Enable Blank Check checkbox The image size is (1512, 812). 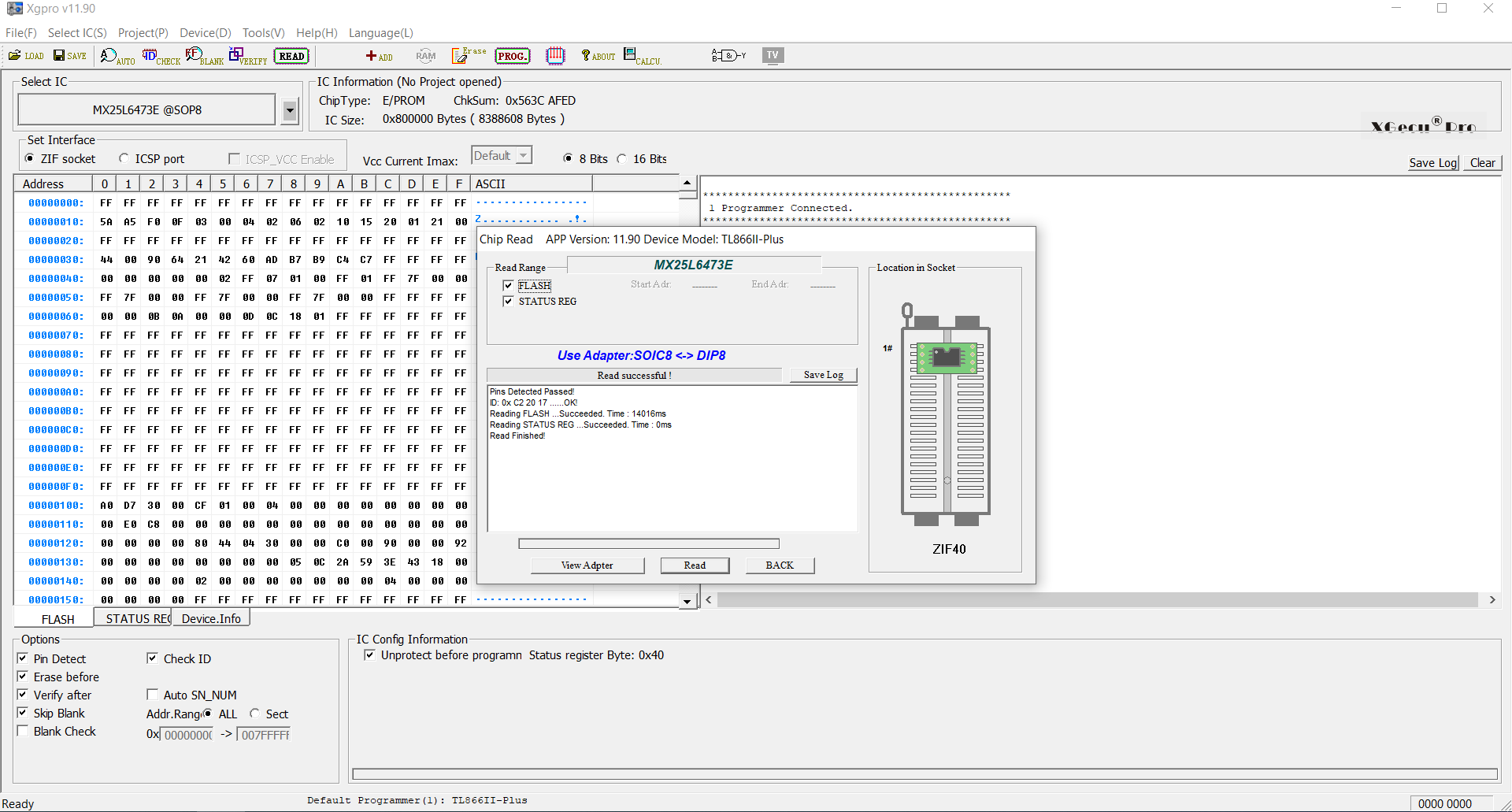22,731
